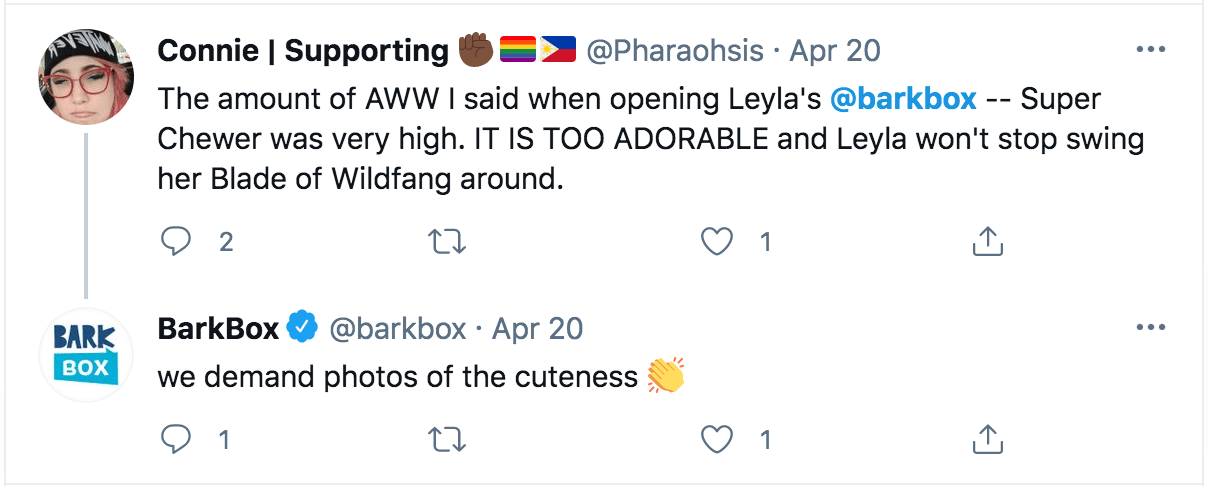
Task: Share BarkBox's reply tweet
Action: tap(987, 438)
